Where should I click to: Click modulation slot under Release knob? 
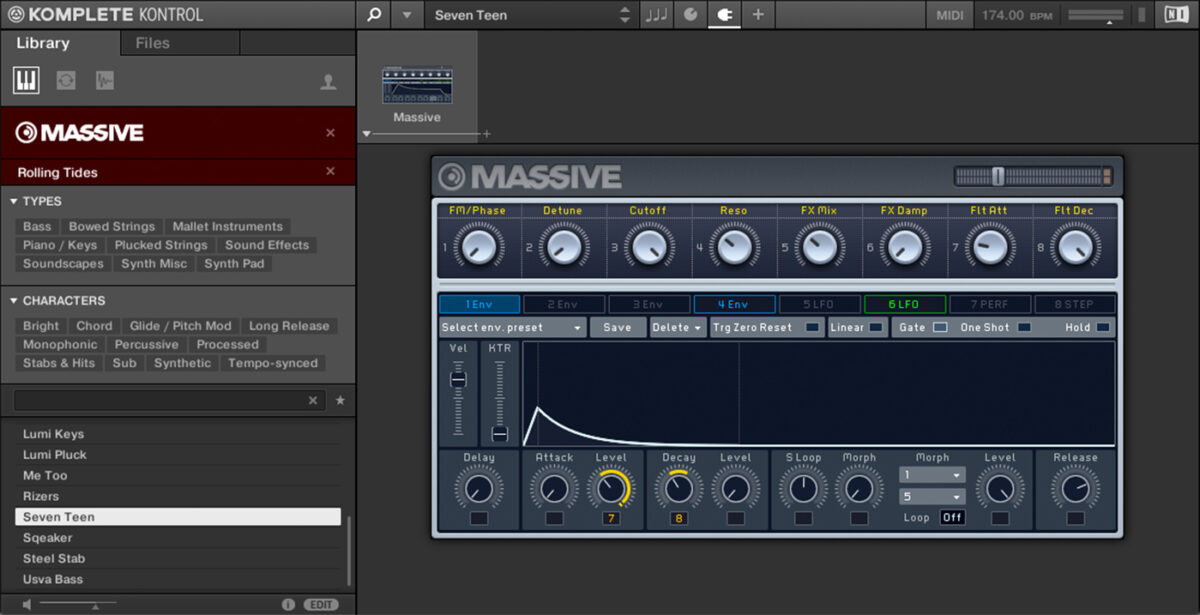(1075, 518)
